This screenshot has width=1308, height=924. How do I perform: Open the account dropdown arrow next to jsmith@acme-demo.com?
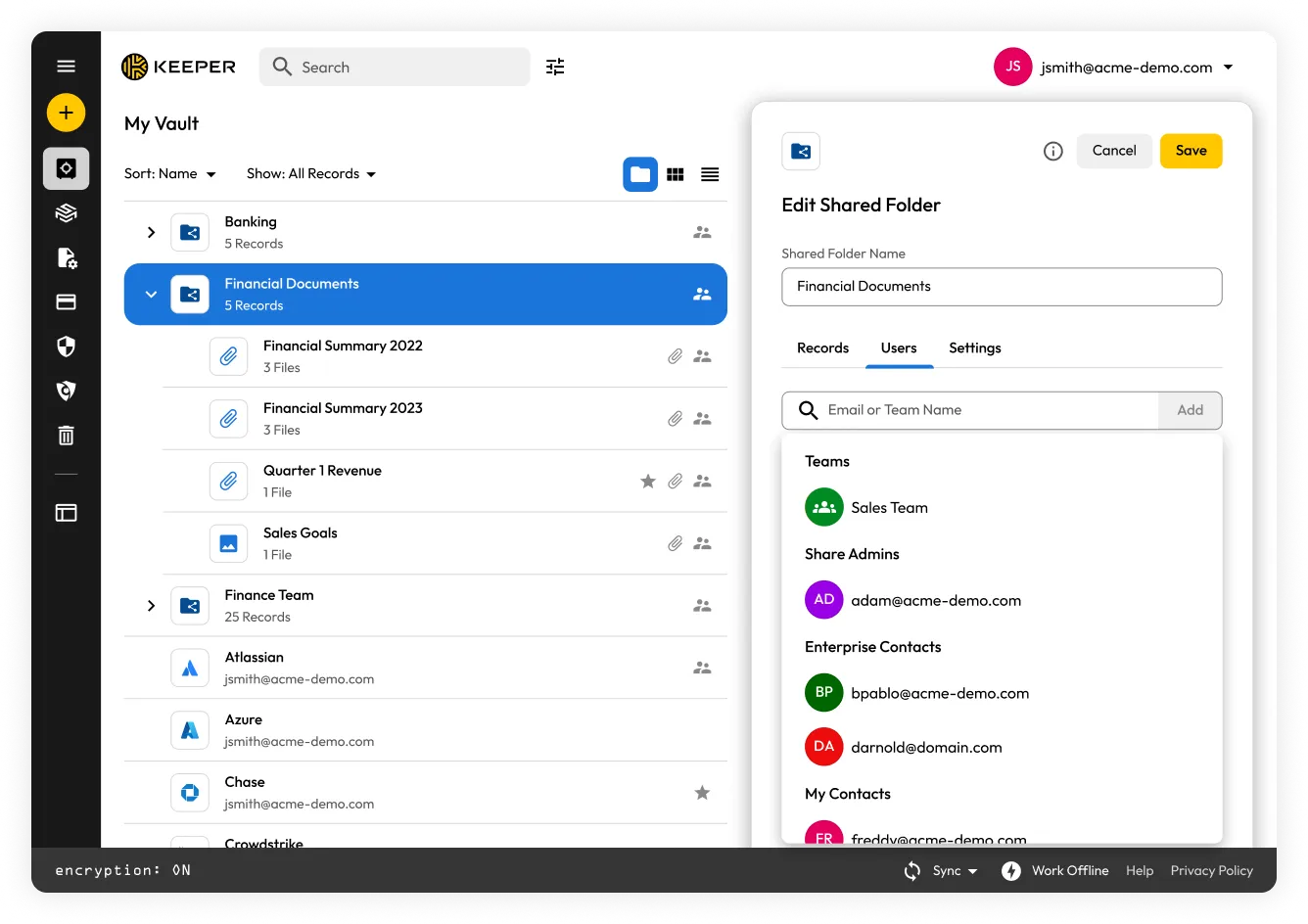tap(1229, 68)
